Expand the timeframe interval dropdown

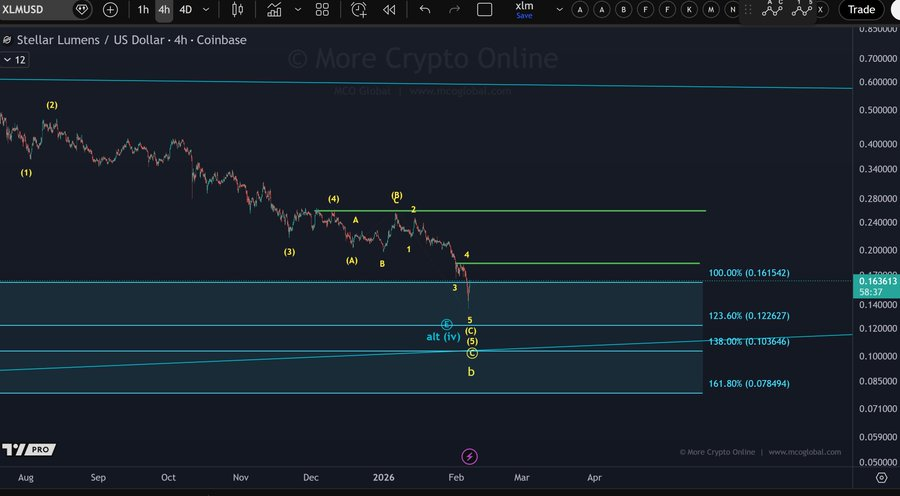coord(207,10)
